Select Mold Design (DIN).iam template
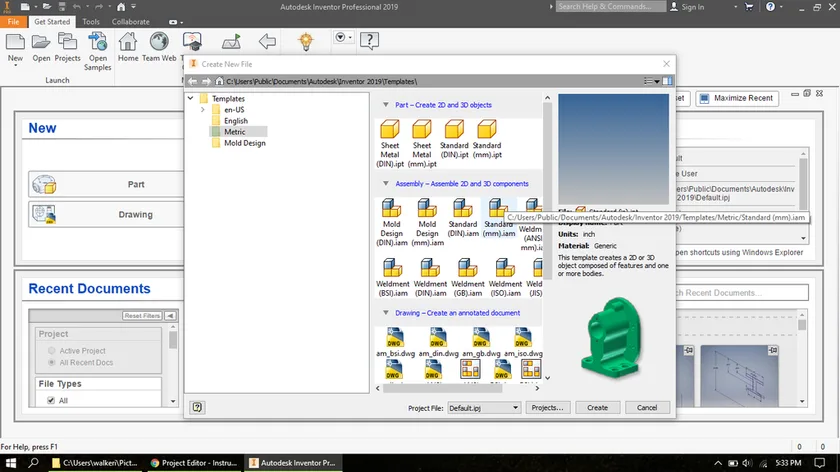 392,222
